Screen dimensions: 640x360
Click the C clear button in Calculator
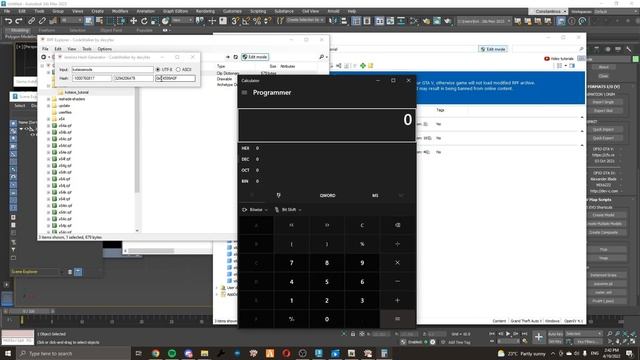[x=362, y=225]
